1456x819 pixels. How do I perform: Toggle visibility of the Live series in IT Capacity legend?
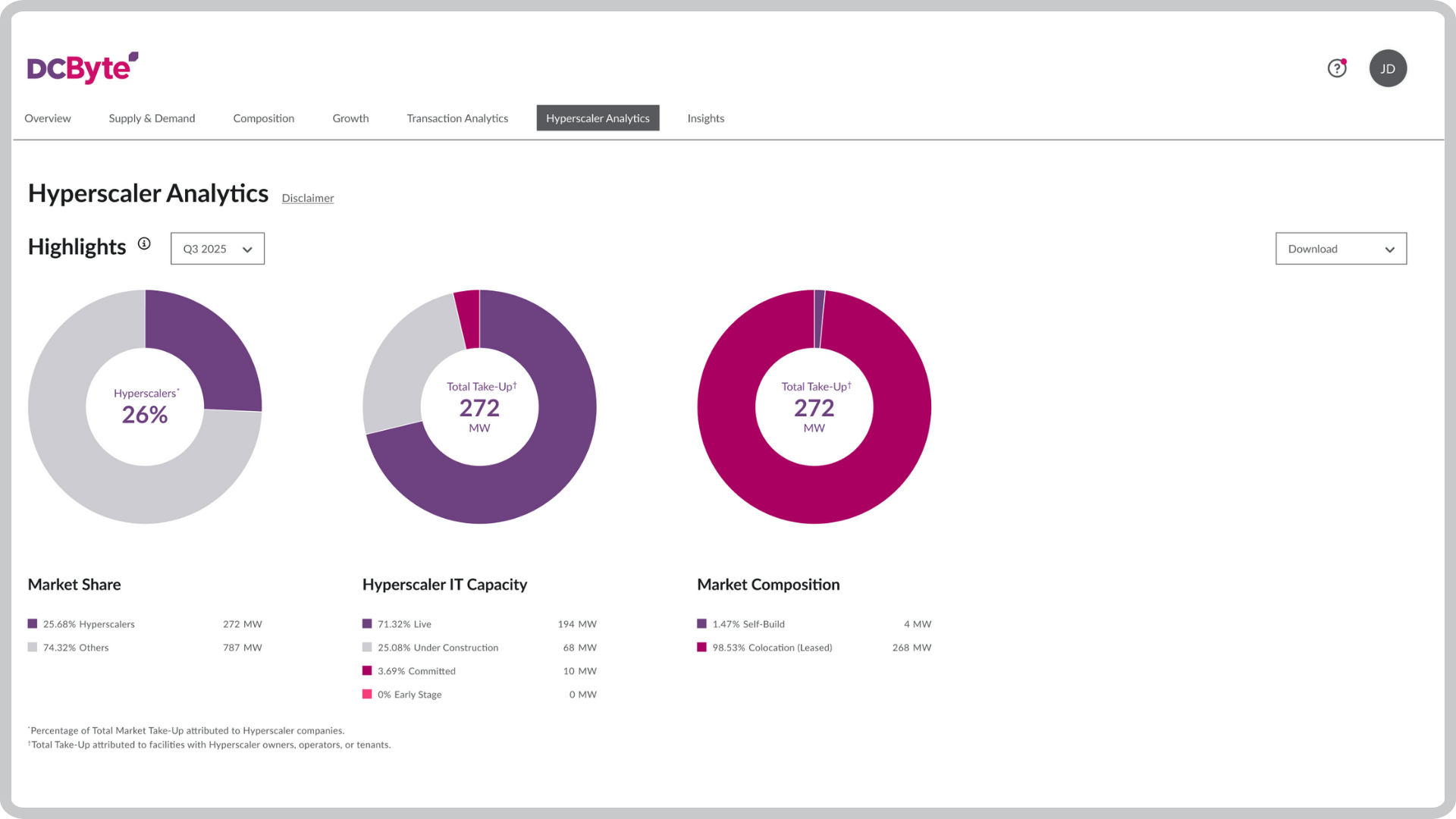tap(404, 623)
